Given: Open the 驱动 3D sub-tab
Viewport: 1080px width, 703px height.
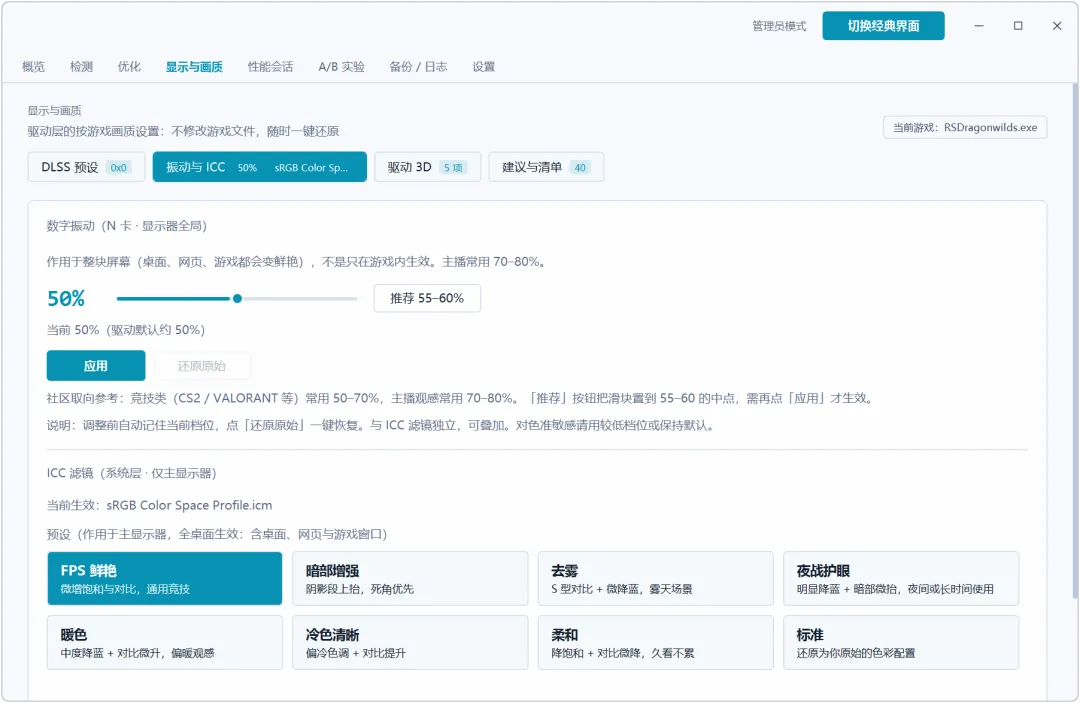Looking at the screenshot, I should [427, 167].
